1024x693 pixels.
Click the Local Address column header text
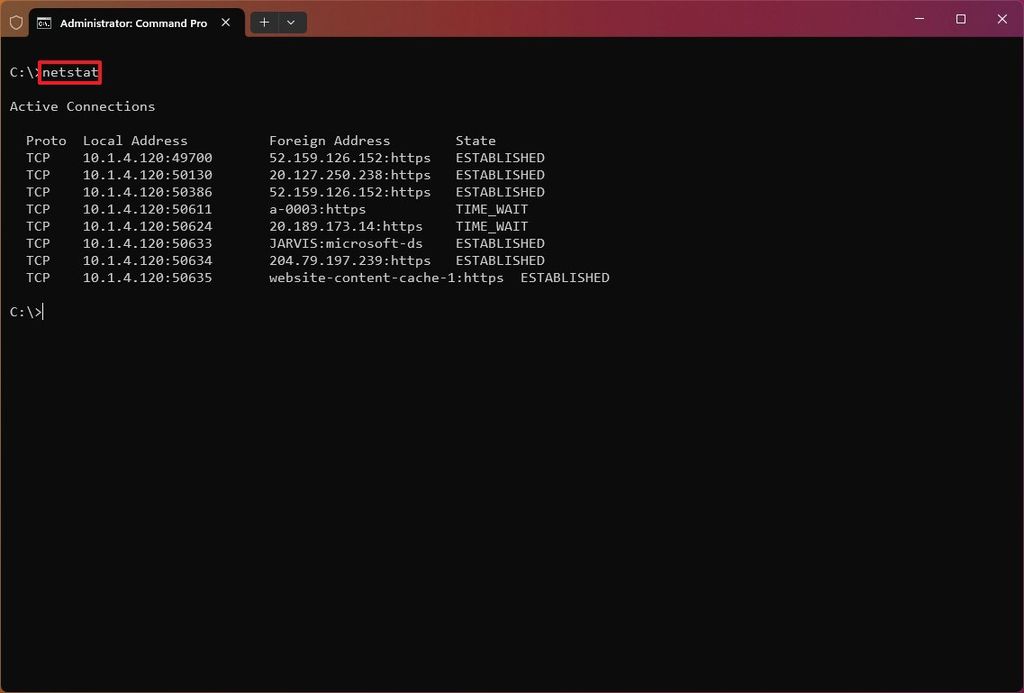tap(135, 140)
